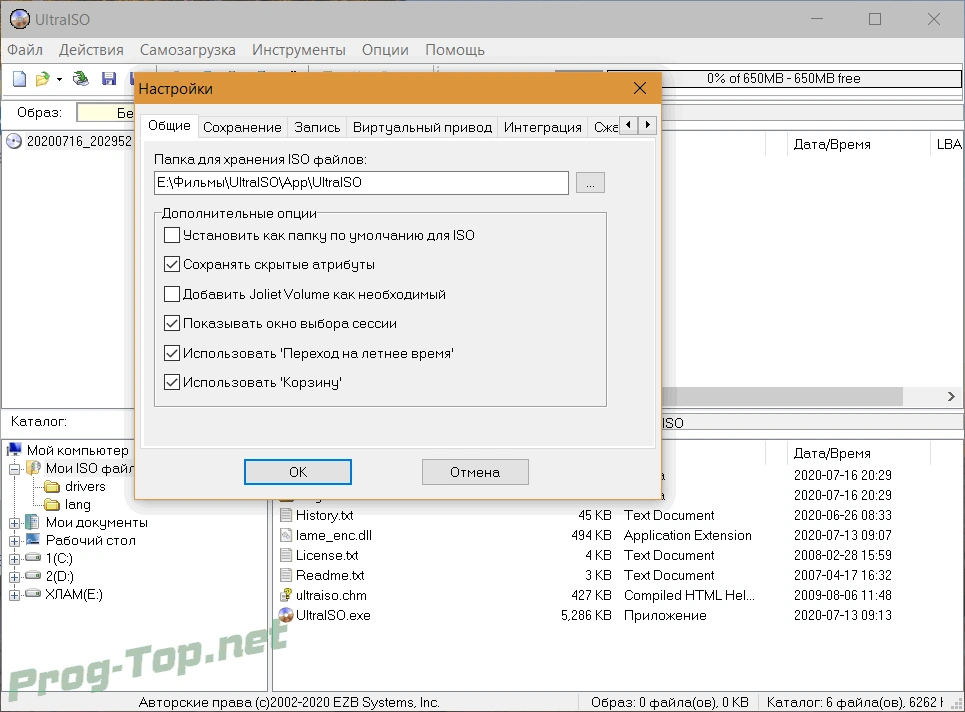The image size is (965, 712).
Task: Expand the ХЛАМ(E:) drive node
Action: (x=15, y=595)
